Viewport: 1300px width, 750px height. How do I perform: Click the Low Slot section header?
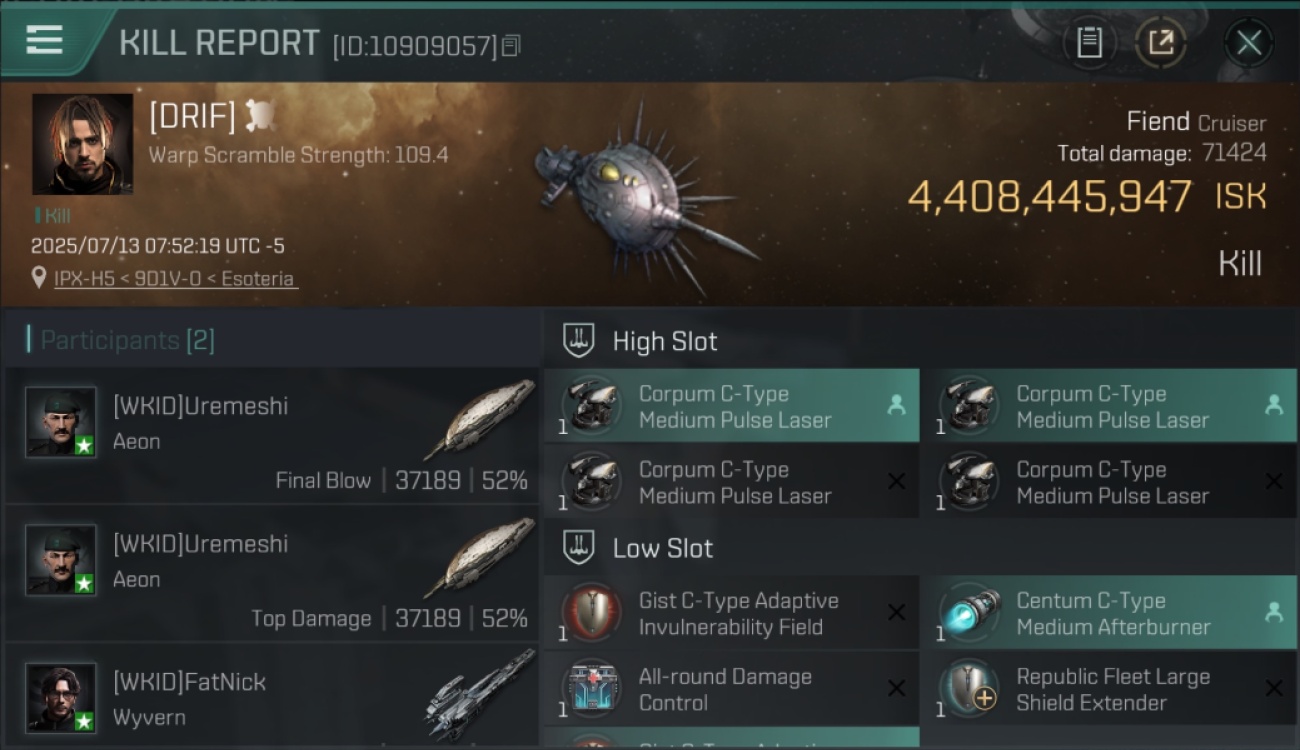pyautogui.click(x=662, y=548)
